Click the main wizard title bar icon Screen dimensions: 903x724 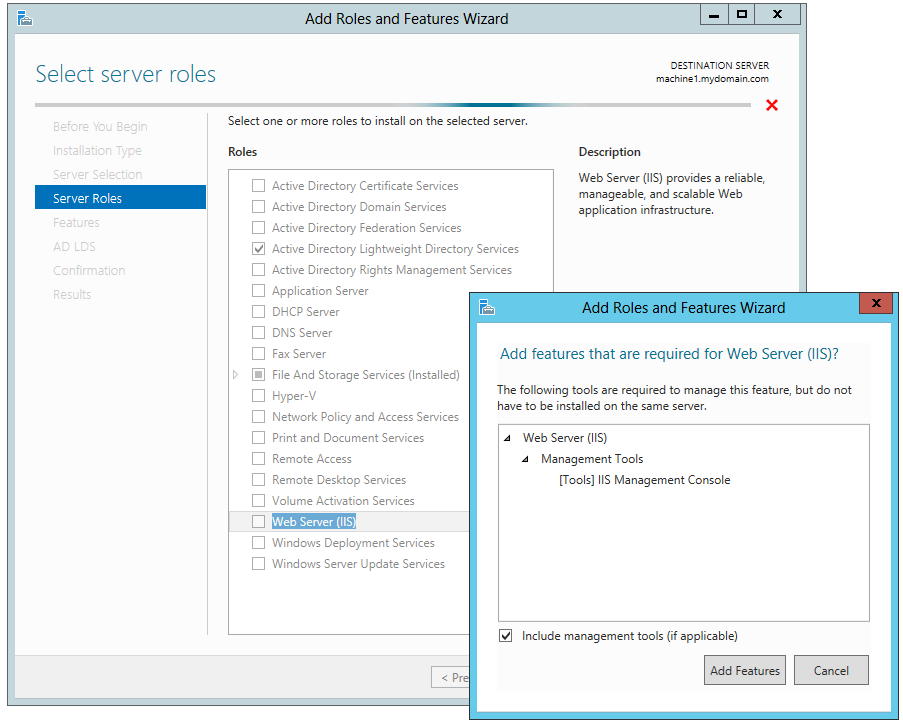click(24, 18)
